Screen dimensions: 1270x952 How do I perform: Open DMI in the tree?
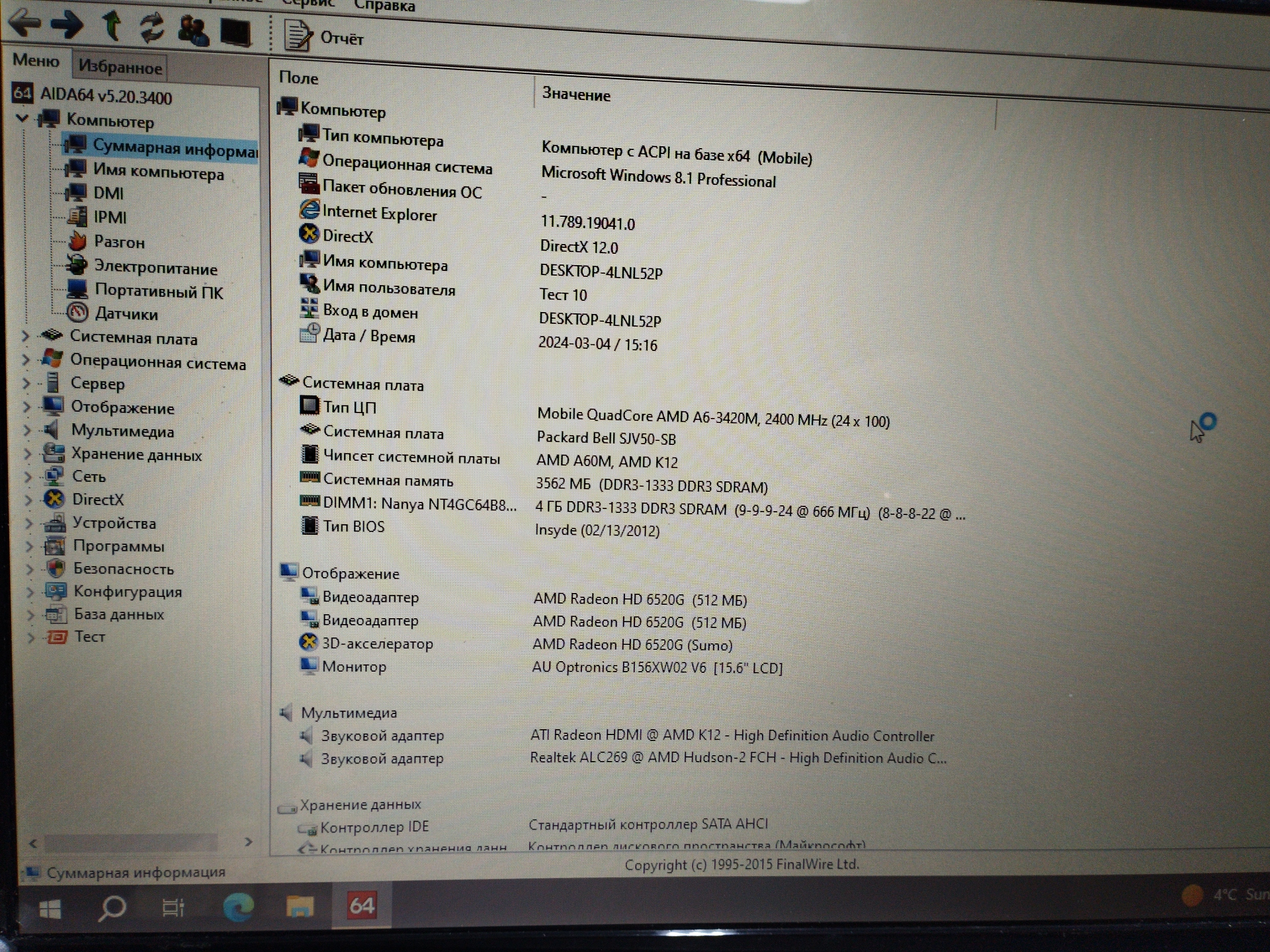95,193
